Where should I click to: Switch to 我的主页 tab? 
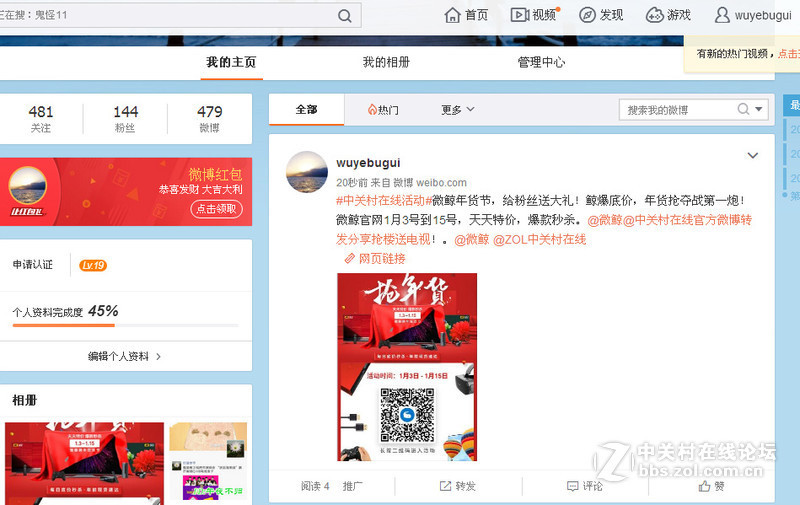(231, 62)
